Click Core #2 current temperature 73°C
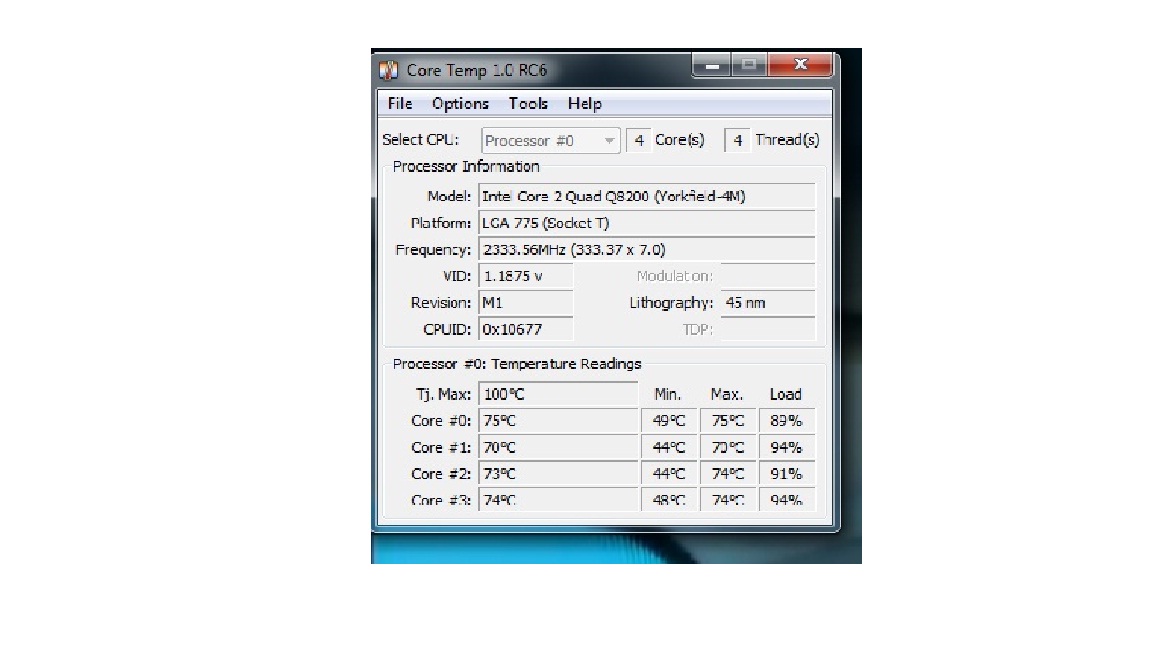This screenshot has width=1152, height=648. click(x=558, y=474)
